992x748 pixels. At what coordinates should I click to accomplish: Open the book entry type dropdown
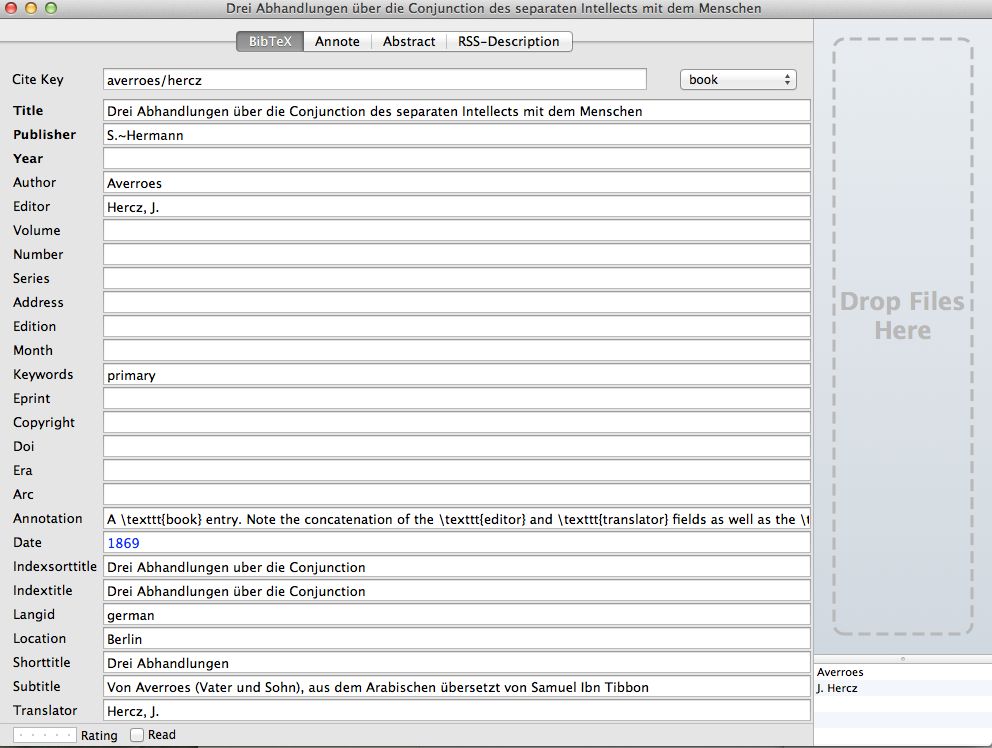(x=738, y=80)
